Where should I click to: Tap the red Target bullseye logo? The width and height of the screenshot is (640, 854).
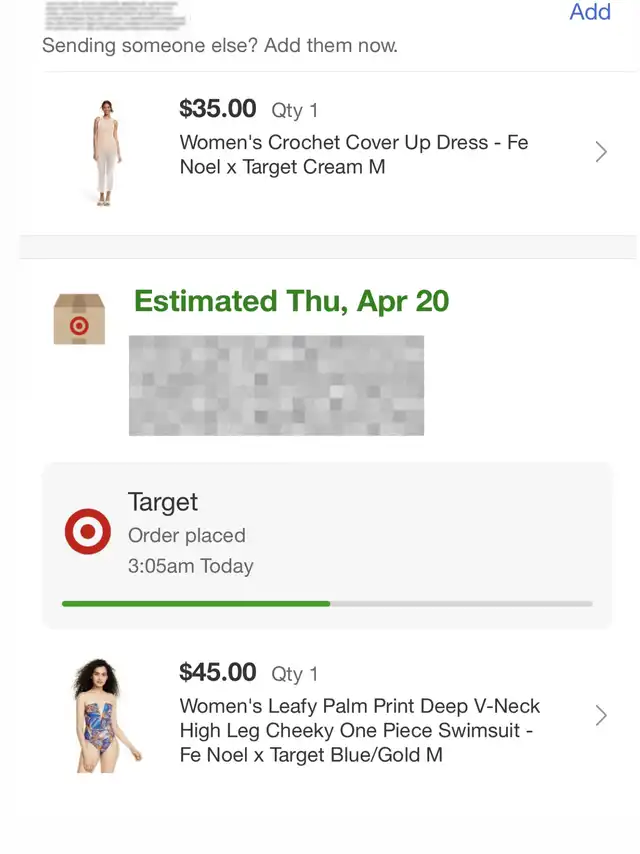(x=88, y=532)
